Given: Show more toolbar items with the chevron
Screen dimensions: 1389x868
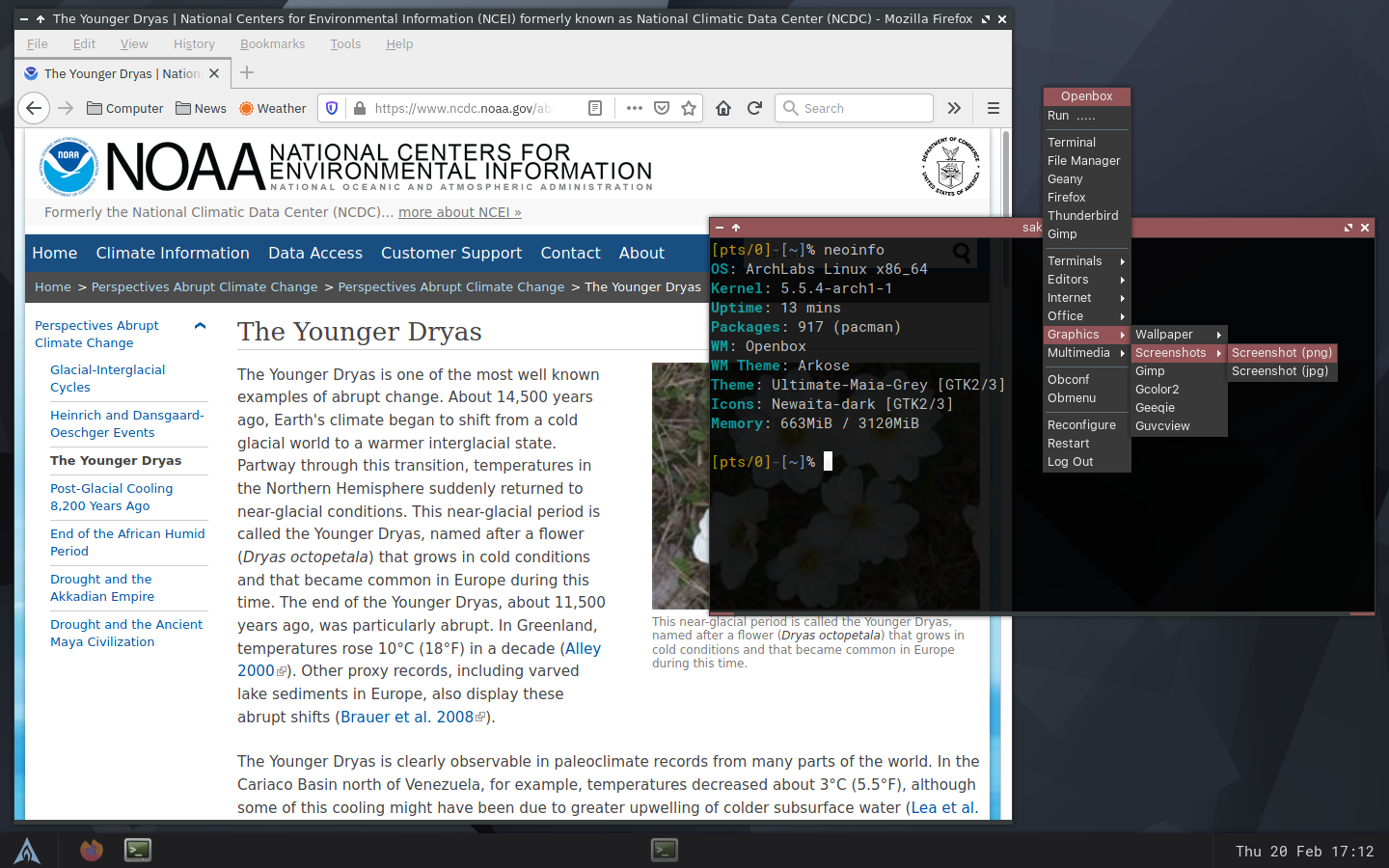Looking at the screenshot, I should point(954,108).
